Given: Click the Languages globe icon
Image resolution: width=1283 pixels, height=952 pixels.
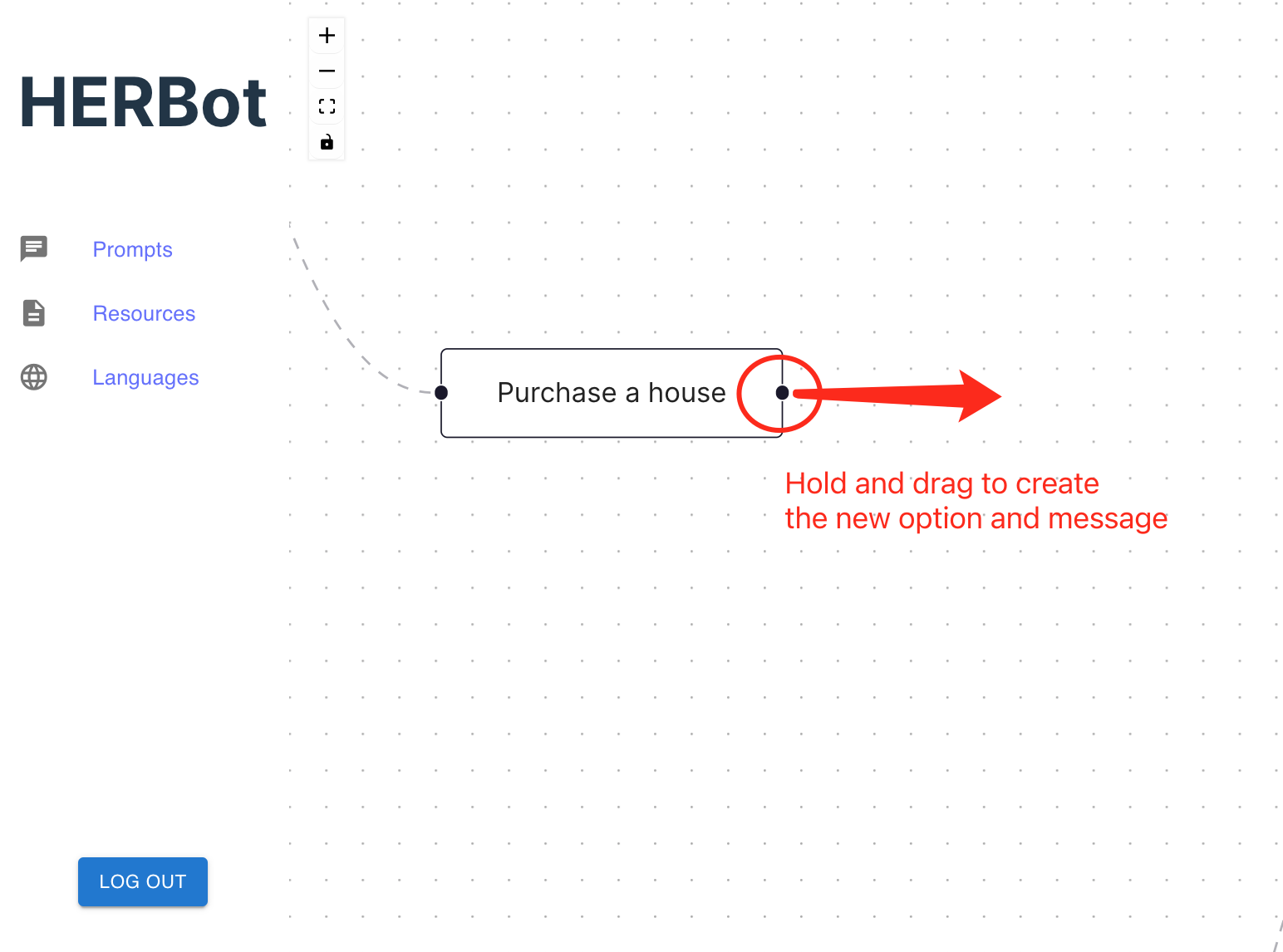Looking at the screenshot, I should click(x=34, y=377).
